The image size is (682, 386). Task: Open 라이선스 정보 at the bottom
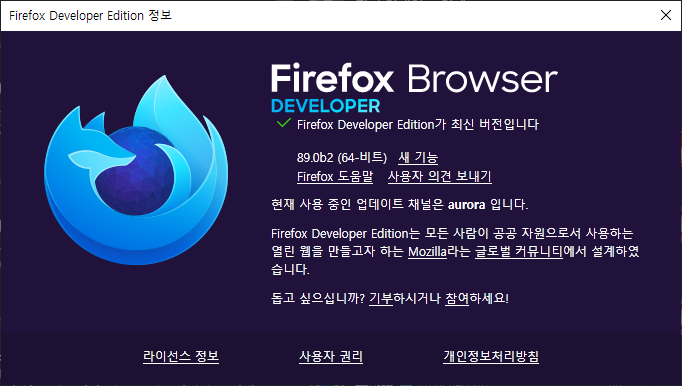click(181, 356)
